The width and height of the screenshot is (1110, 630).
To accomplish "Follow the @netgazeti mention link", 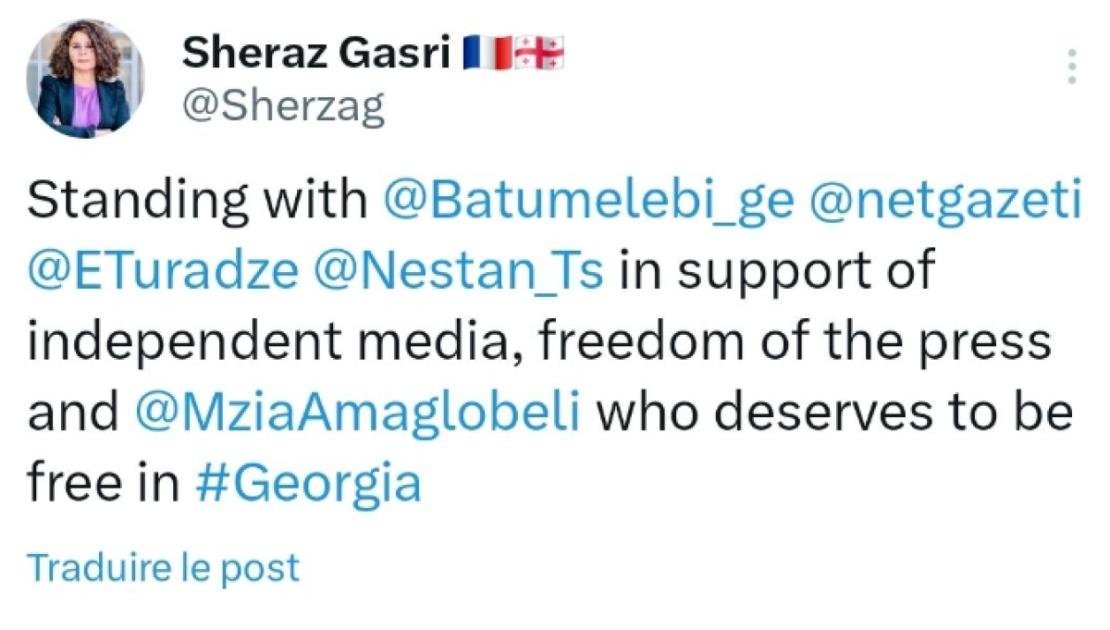I will (946, 200).
